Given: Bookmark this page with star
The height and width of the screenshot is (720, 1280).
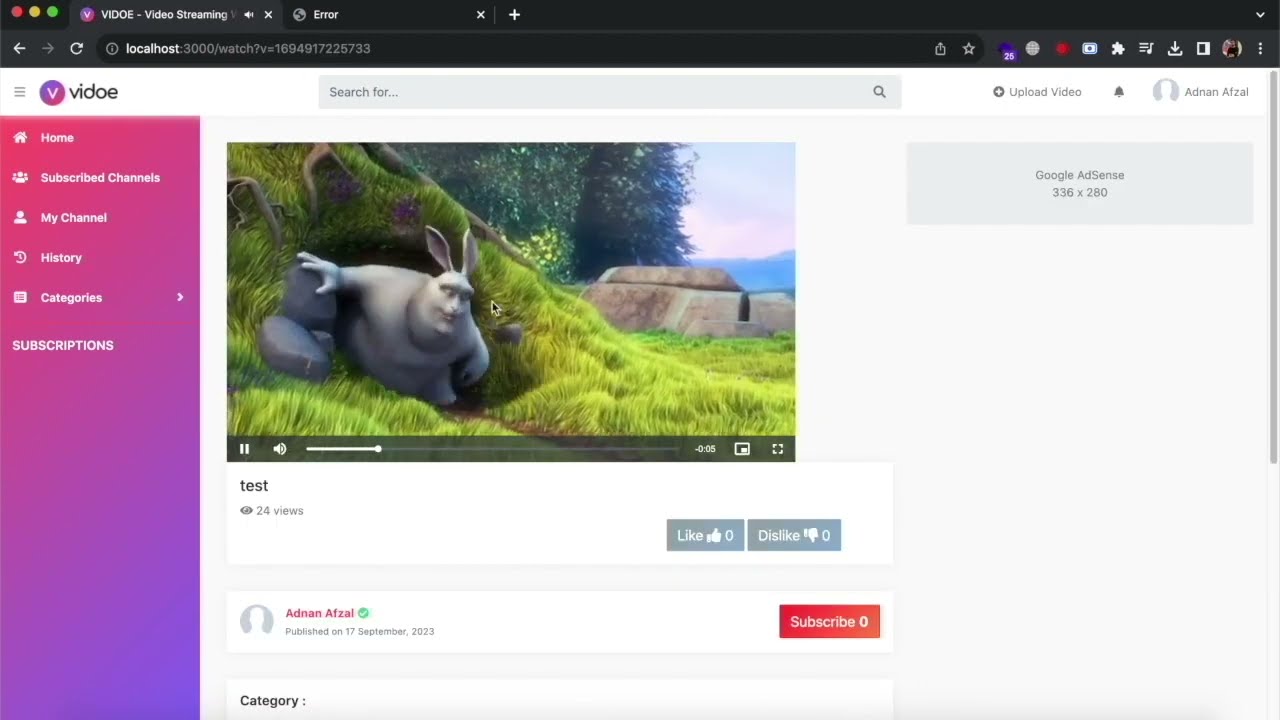Looking at the screenshot, I should point(968,48).
